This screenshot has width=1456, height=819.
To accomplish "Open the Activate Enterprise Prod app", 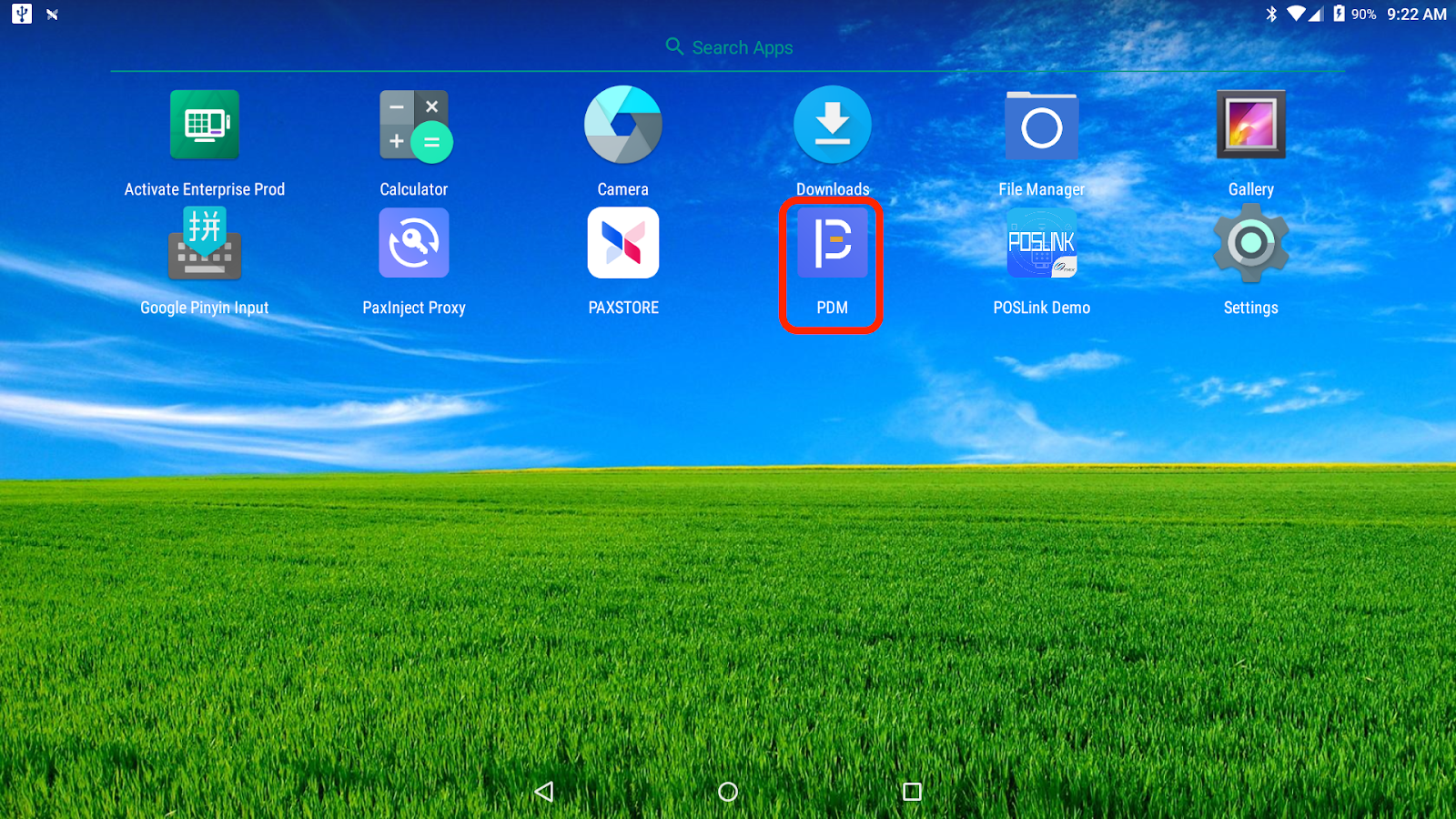I will point(205,125).
